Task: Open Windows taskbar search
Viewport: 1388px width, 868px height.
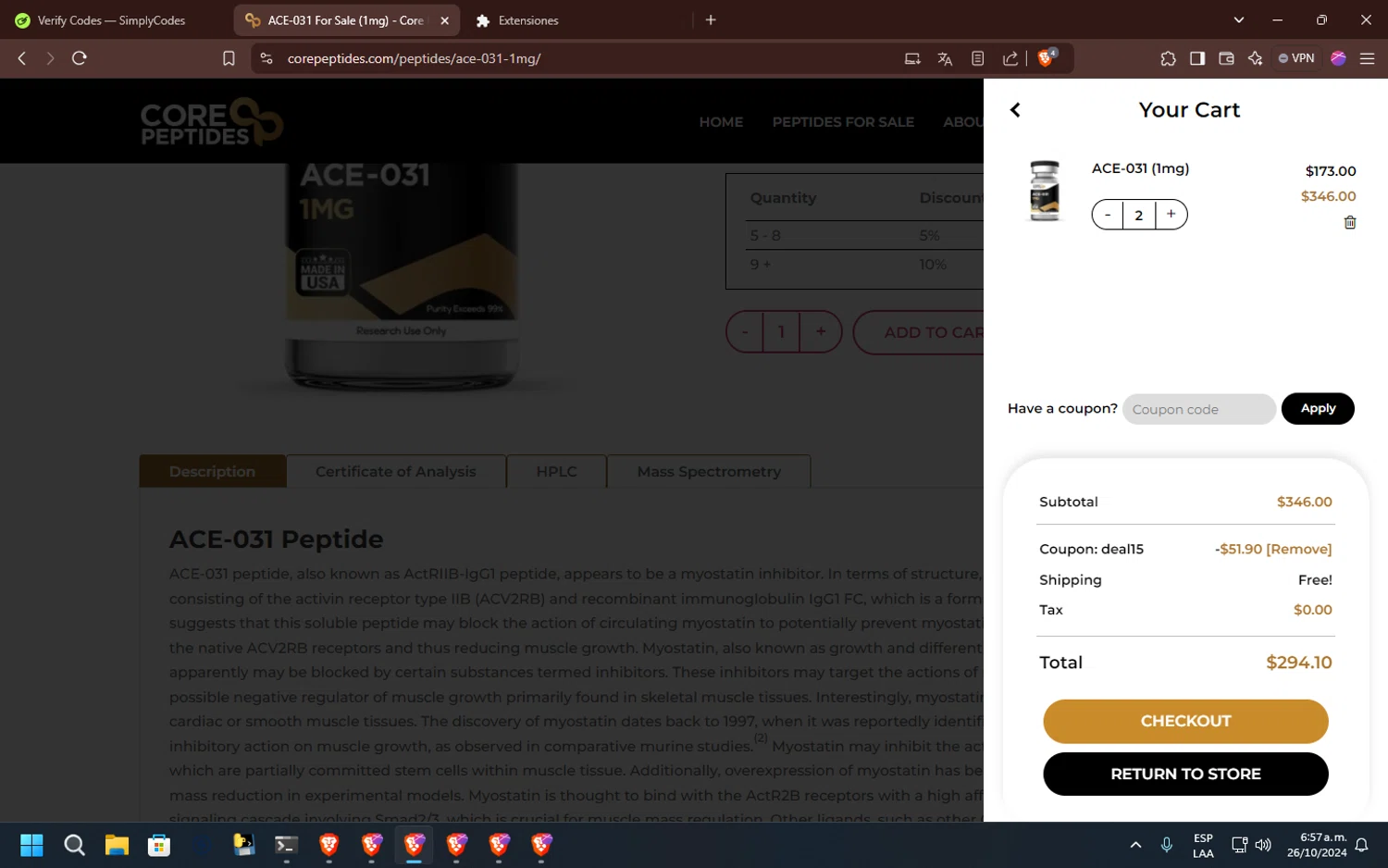Action: [74, 845]
